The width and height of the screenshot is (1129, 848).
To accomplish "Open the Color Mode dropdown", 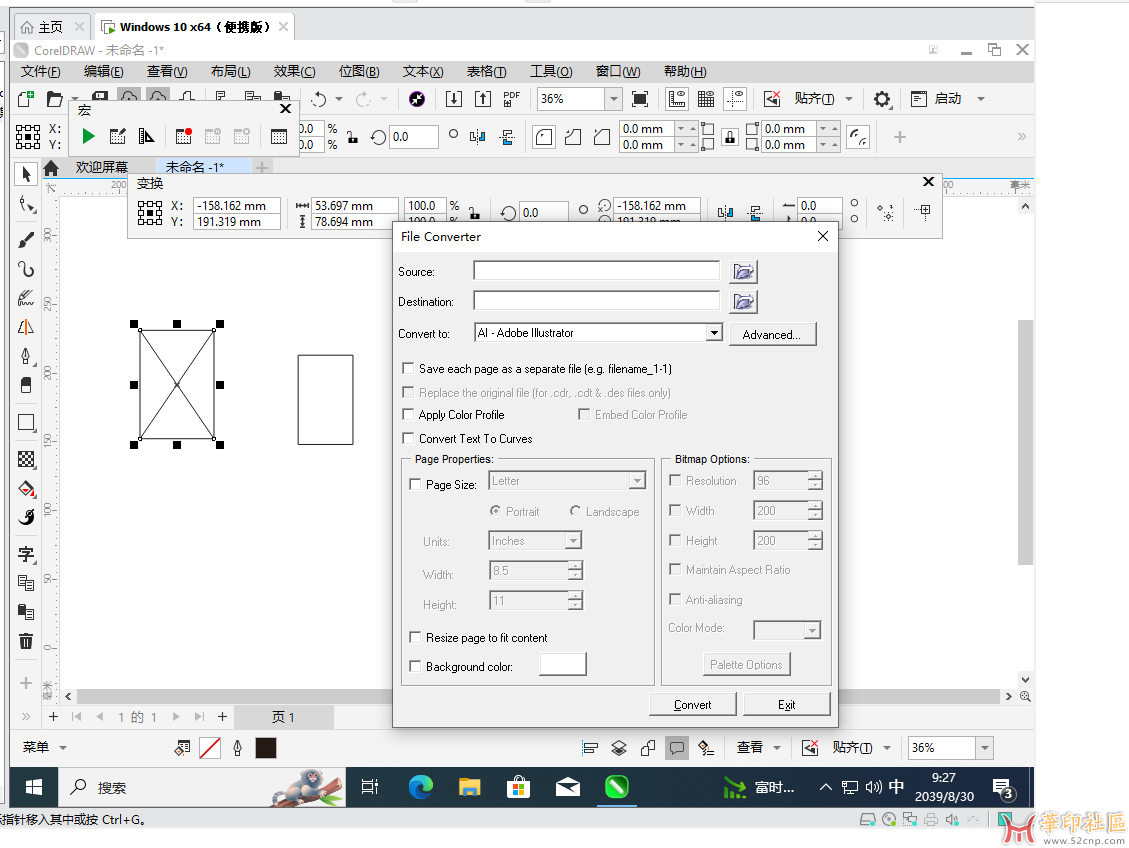I will [x=812, y=631].
